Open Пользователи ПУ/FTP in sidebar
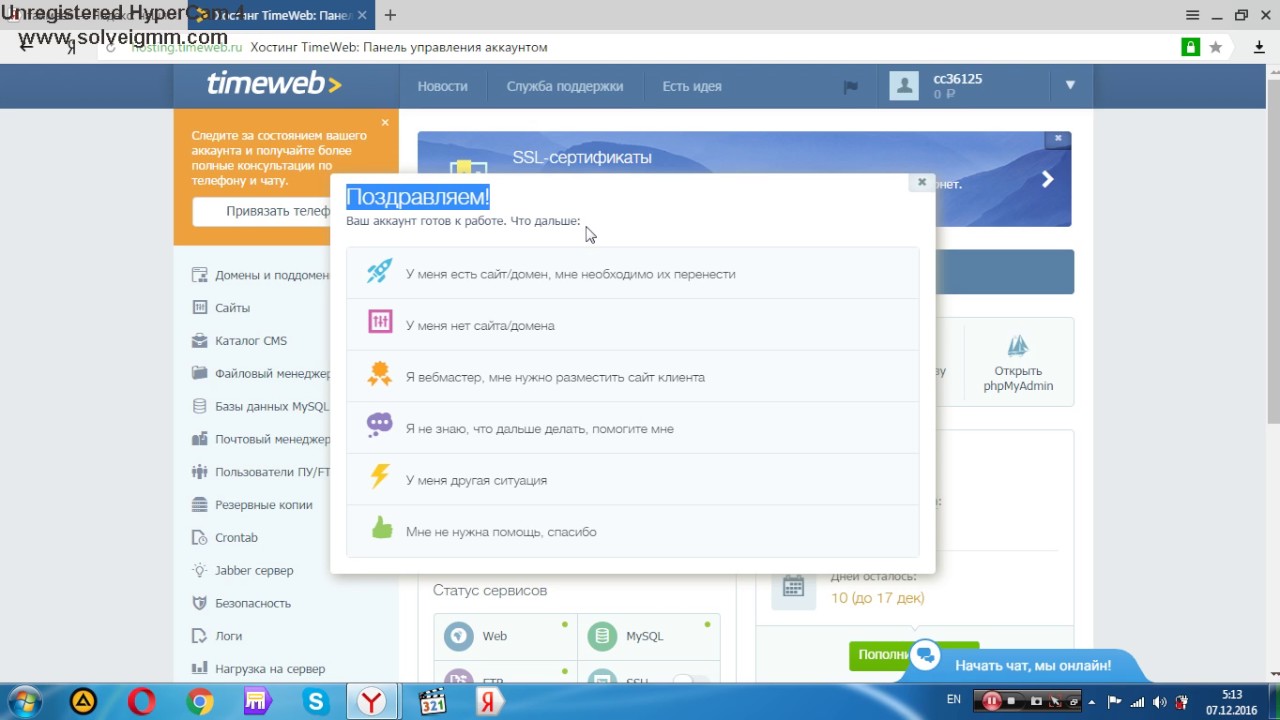 click(x=262, y=472)
